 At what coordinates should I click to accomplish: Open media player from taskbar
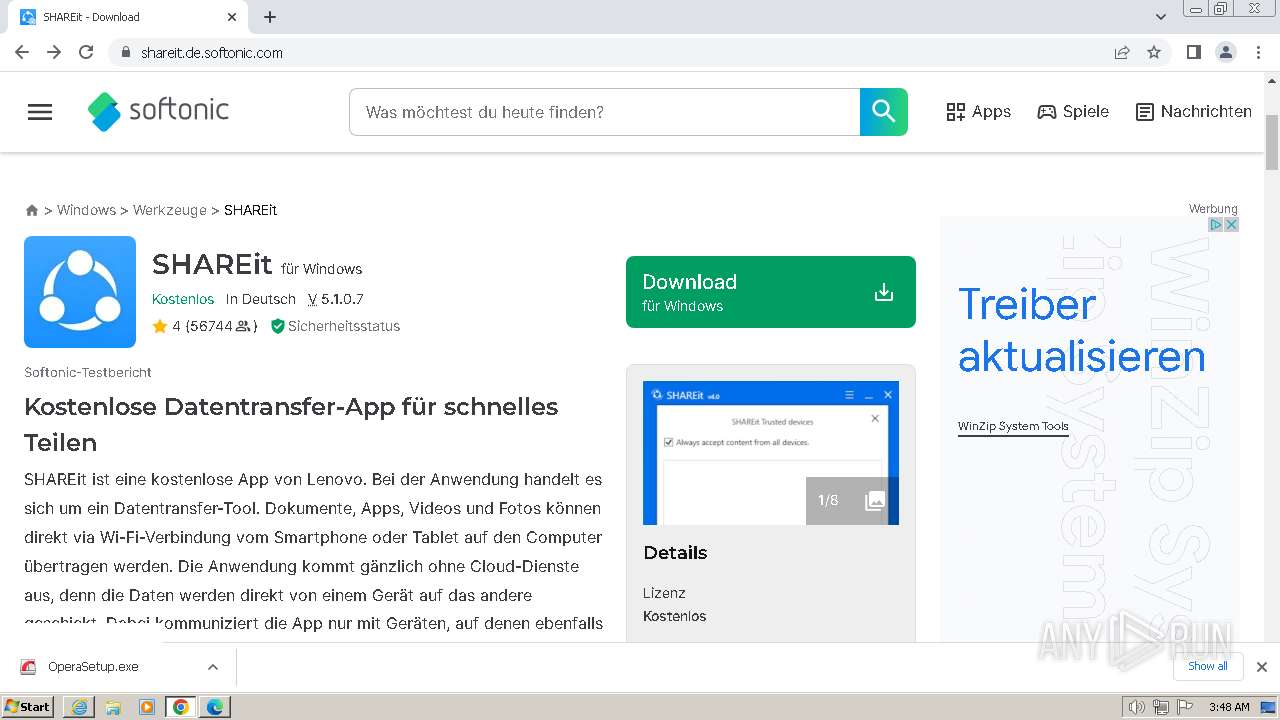coord(147,707)
